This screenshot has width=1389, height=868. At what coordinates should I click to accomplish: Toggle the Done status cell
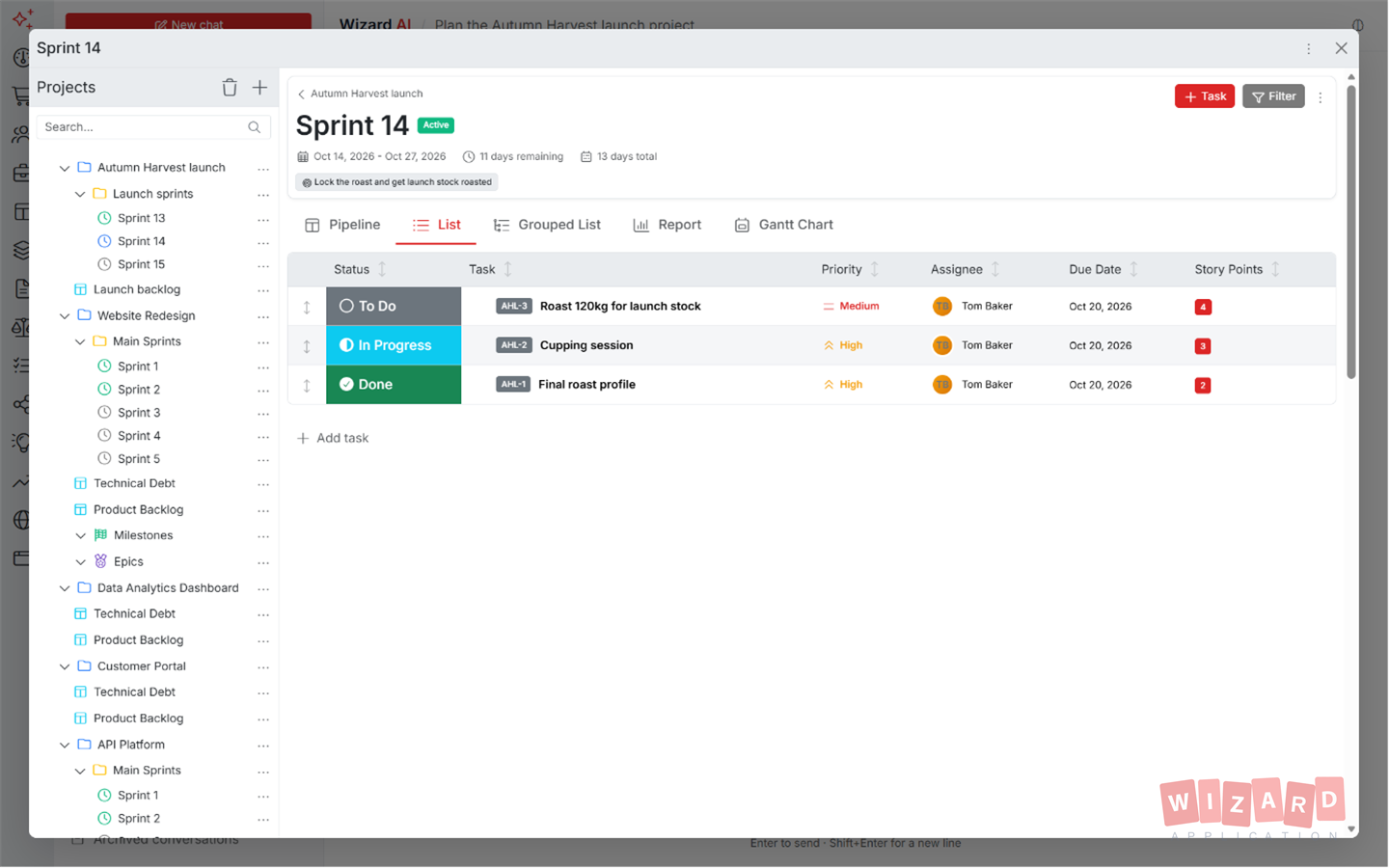[394, 385]
